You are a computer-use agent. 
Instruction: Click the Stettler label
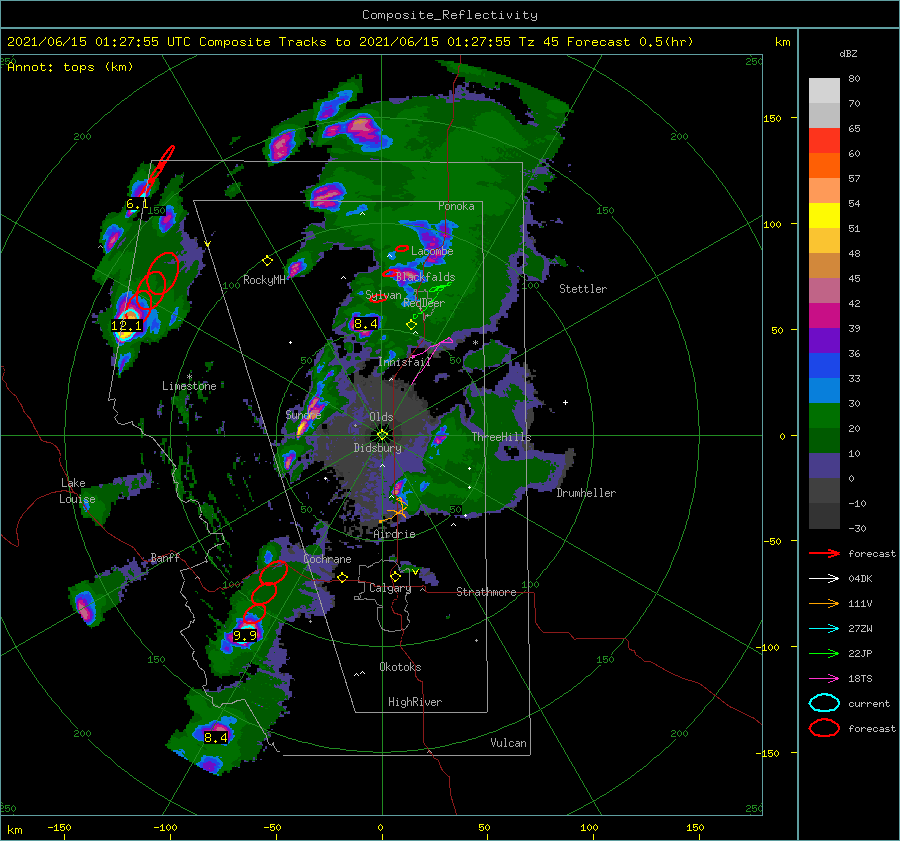[x=583, y=289]
